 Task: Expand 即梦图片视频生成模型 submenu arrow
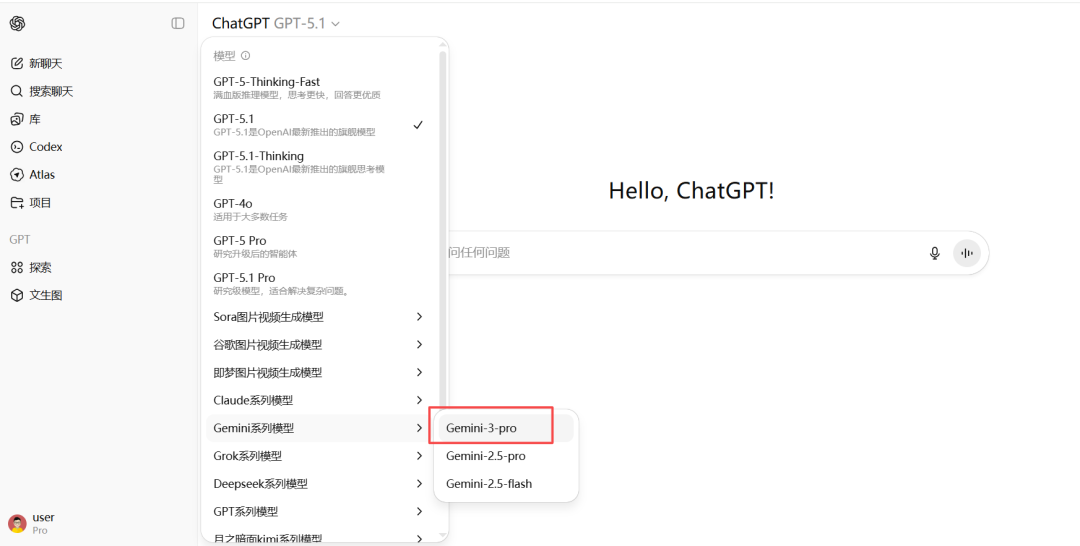(x=419, y=372)
